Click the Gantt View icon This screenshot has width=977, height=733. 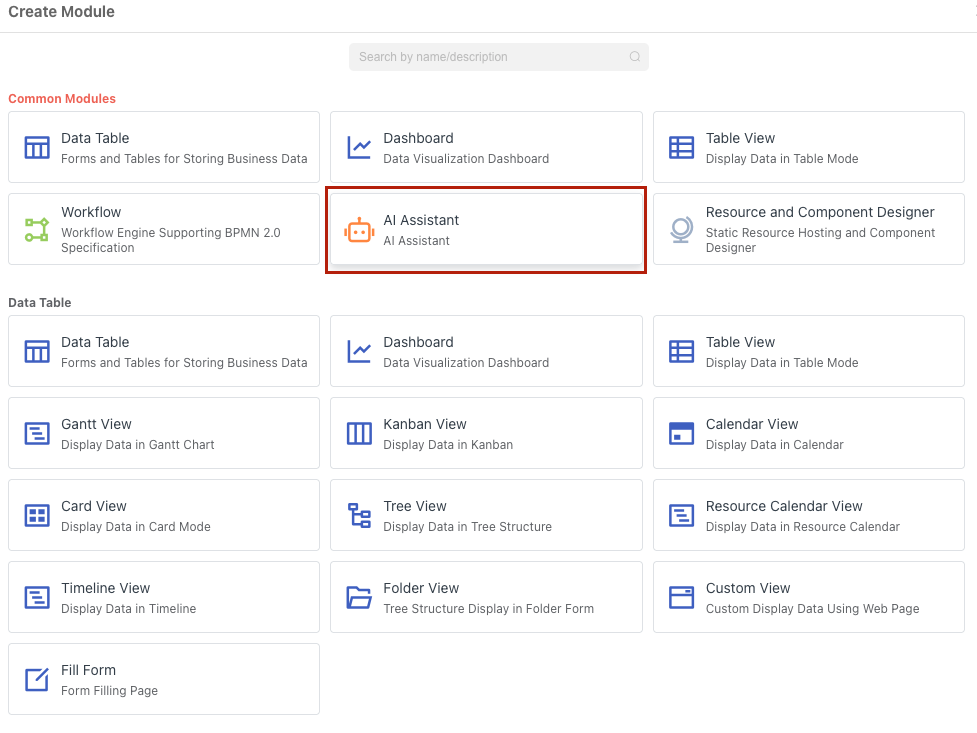pos(37,433)
